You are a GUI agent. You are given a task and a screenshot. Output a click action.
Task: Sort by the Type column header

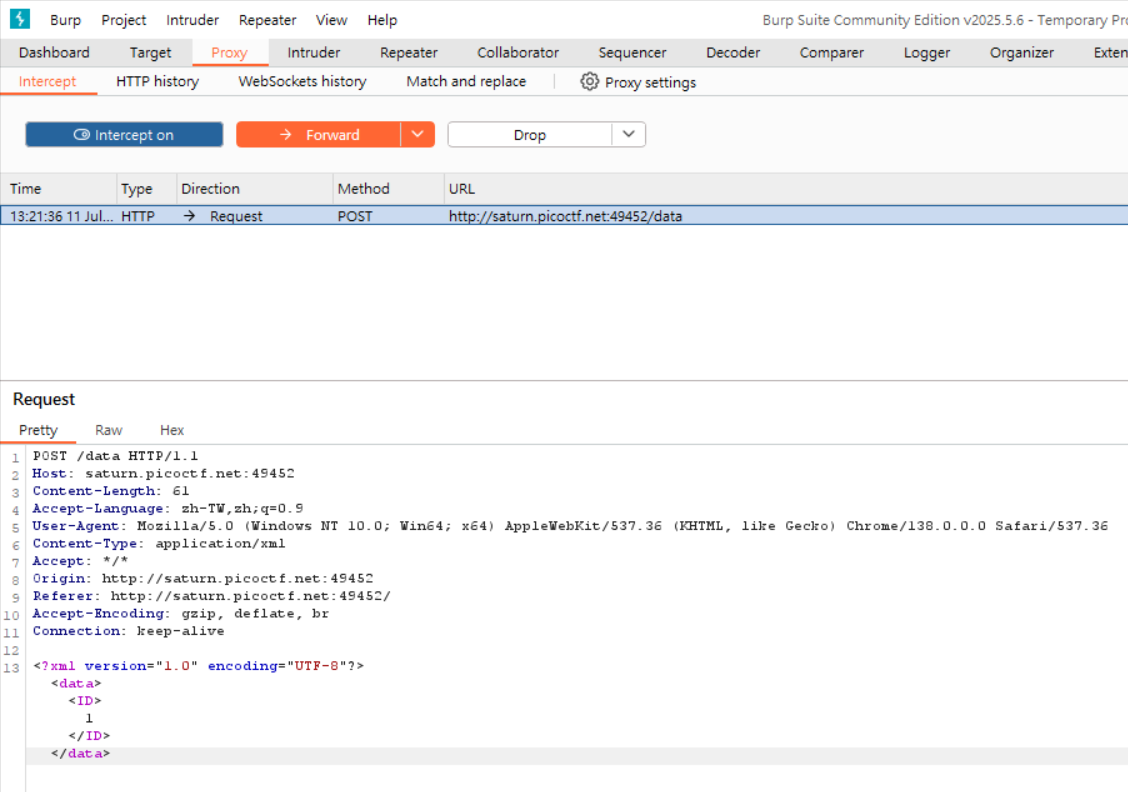tap(147, 188)
